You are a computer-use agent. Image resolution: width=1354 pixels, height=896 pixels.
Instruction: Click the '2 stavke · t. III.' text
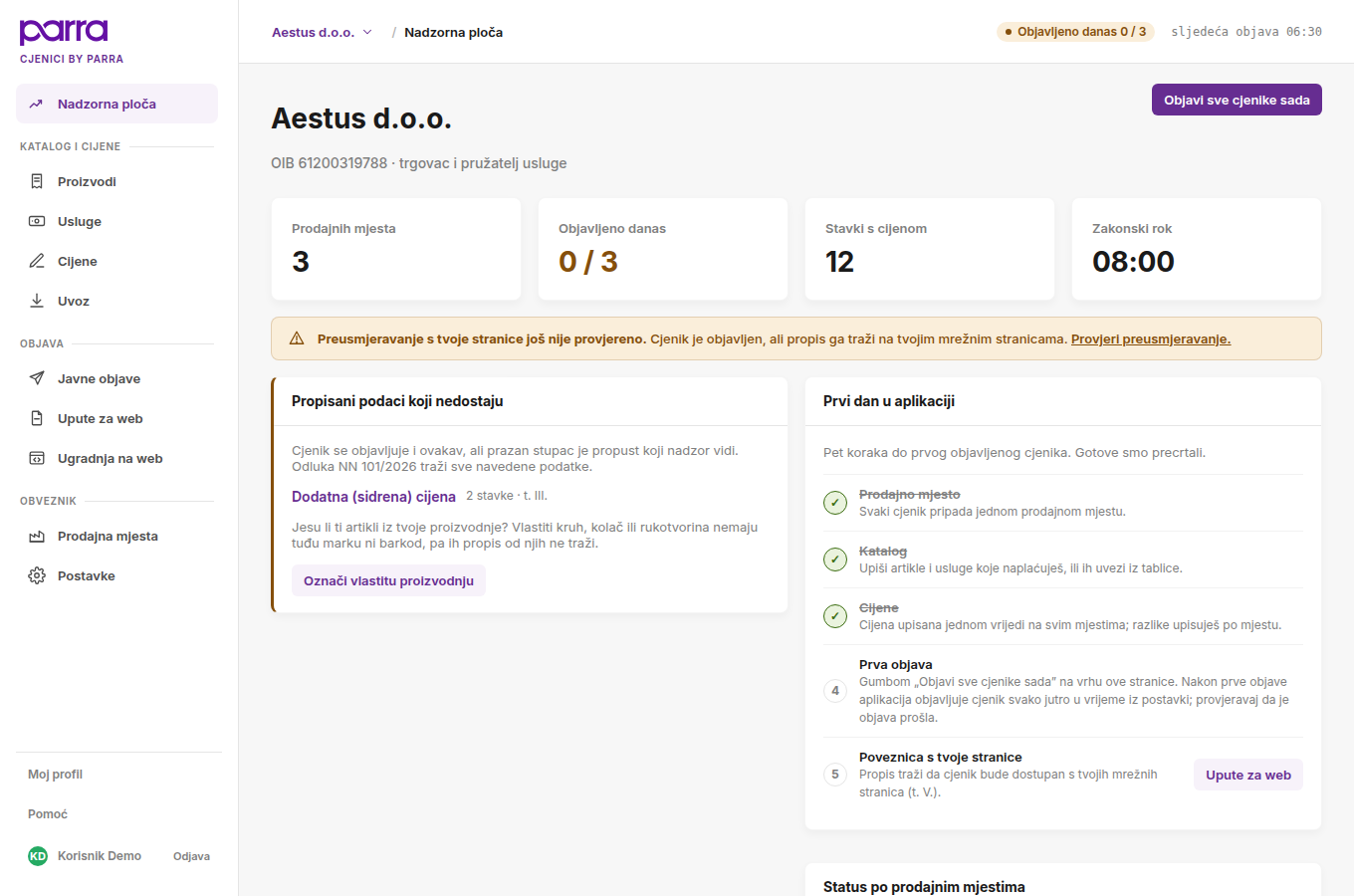click(x=507, y=496)
